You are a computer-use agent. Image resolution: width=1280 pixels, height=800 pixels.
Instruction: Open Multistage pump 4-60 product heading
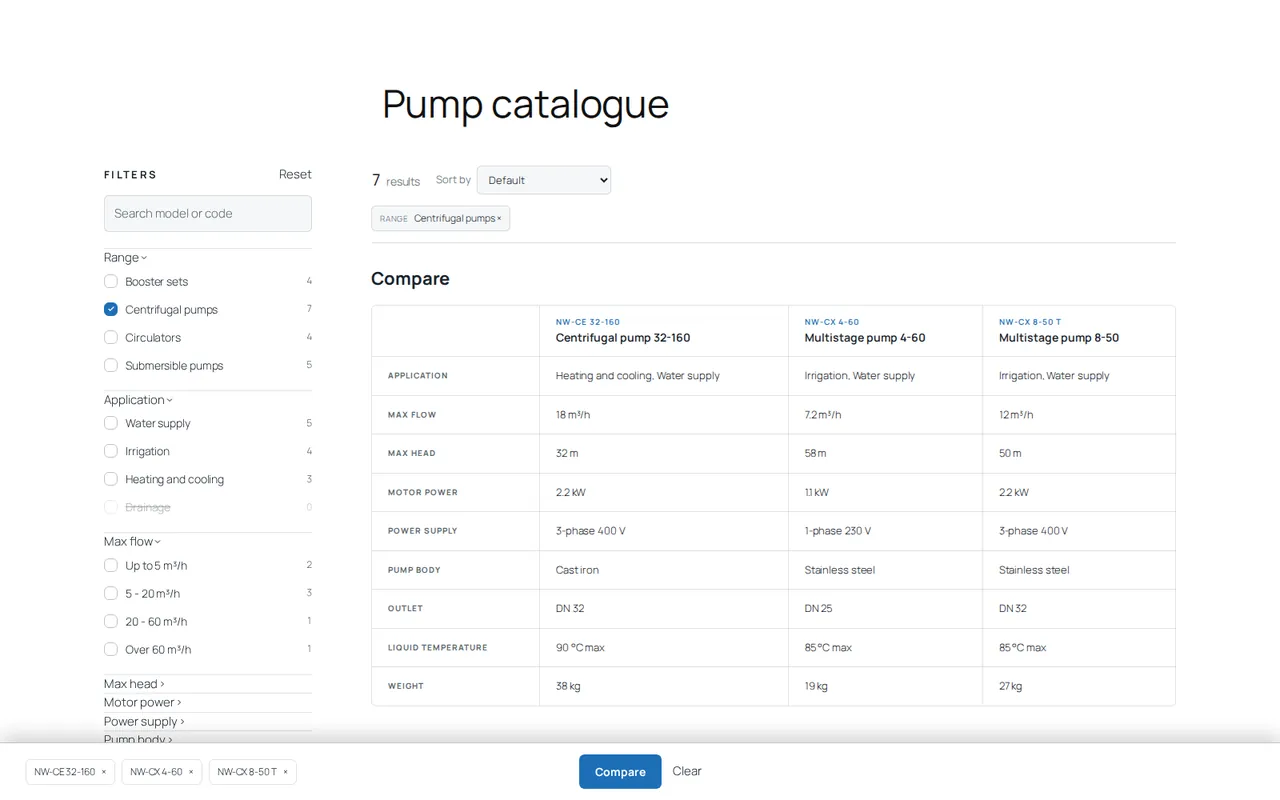865,338
